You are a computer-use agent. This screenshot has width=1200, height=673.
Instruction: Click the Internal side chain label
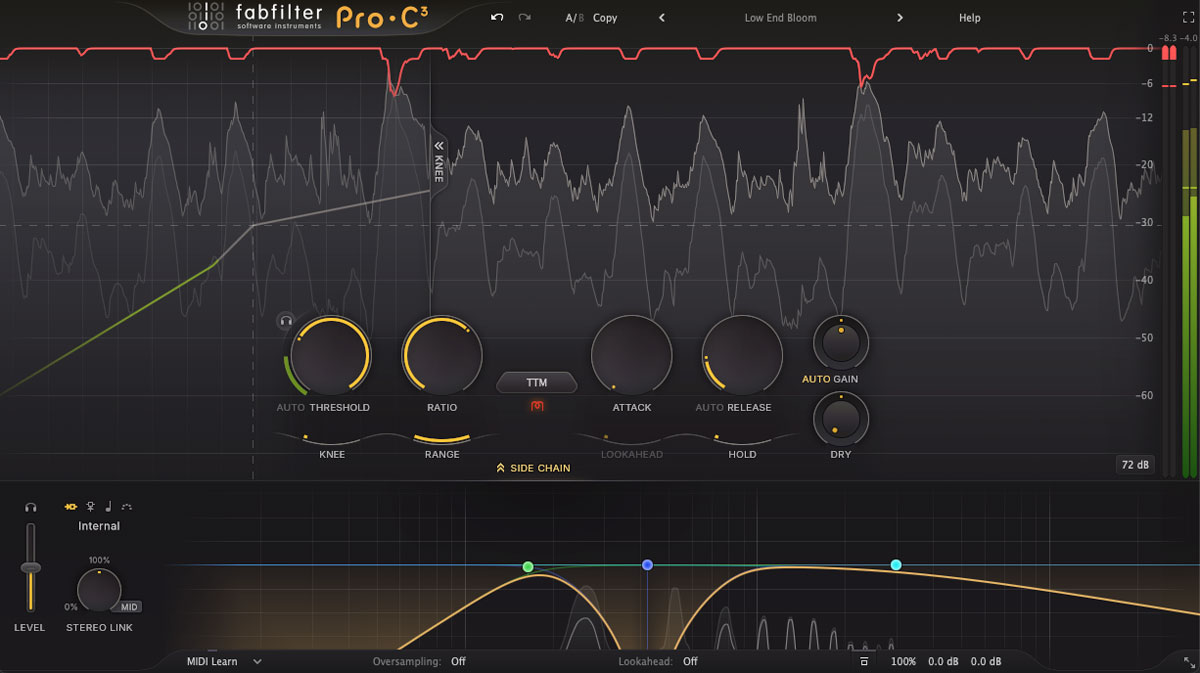click(99, 526)
